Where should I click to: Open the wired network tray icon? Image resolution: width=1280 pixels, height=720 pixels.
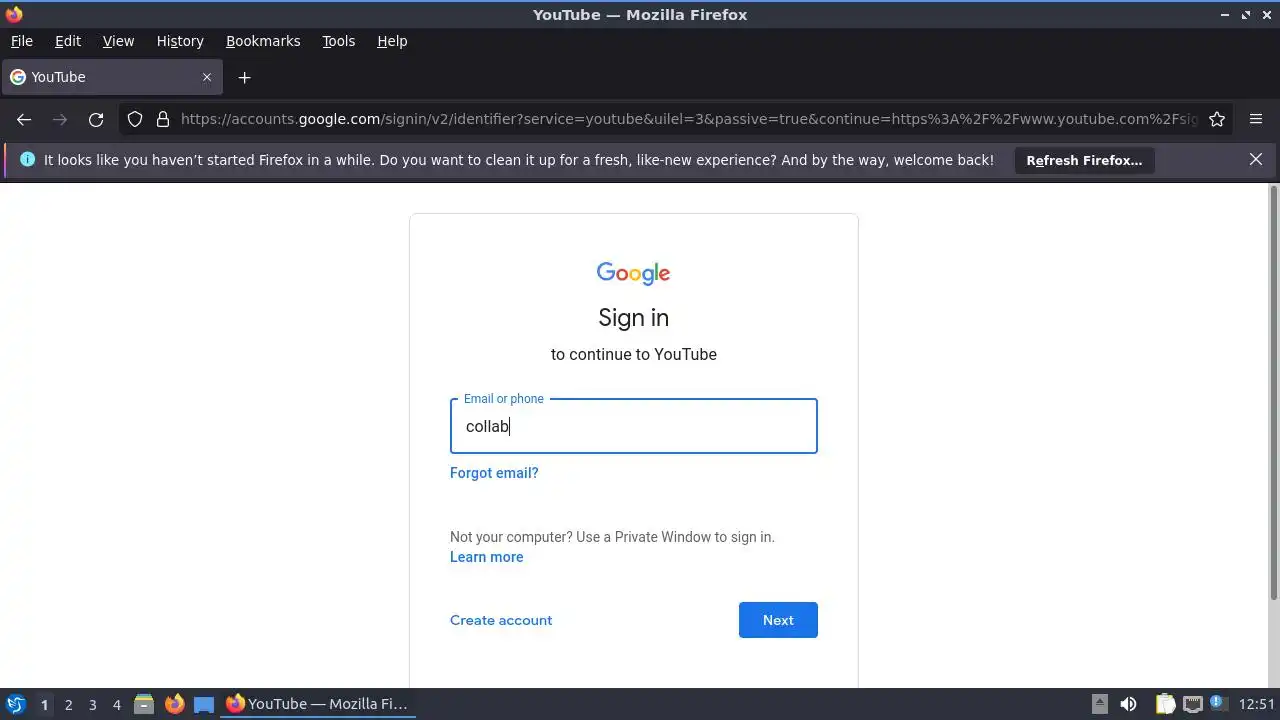pos(1192,704)
